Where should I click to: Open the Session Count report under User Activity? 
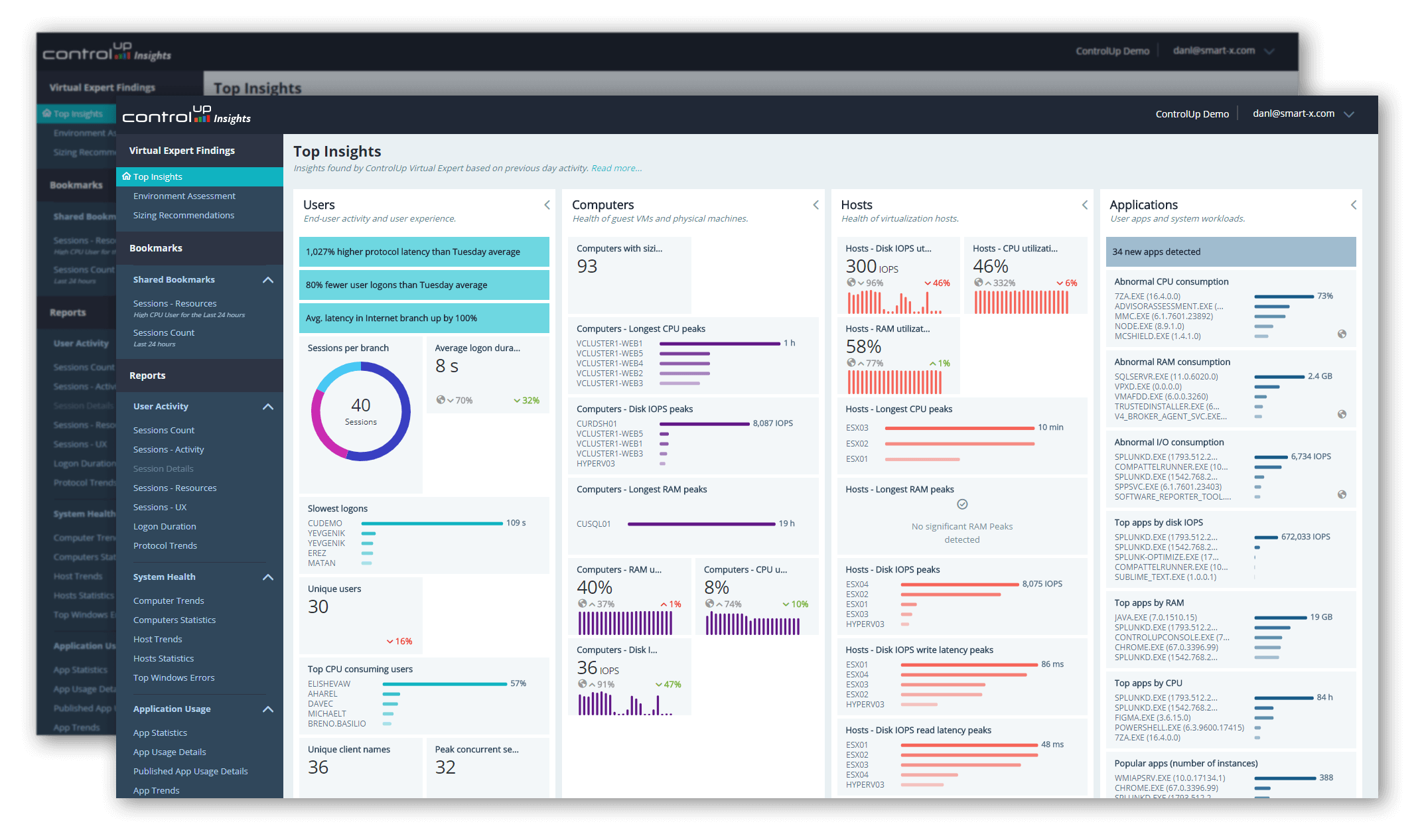[x=164, y=430]
